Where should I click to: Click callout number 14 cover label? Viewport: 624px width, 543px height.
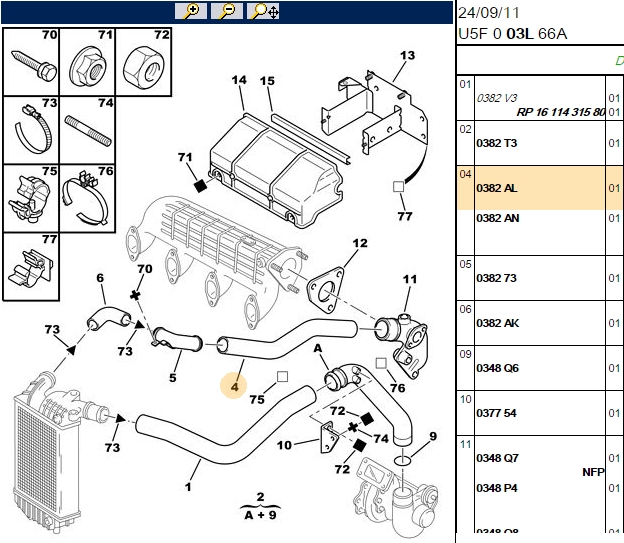239,80
